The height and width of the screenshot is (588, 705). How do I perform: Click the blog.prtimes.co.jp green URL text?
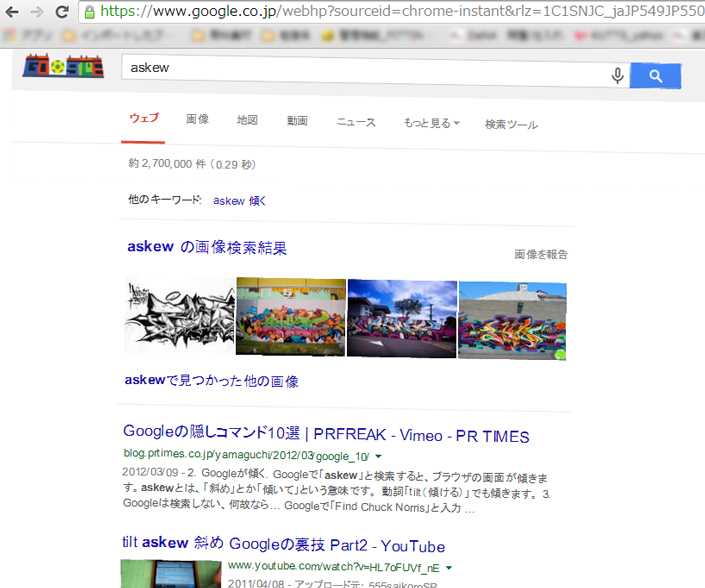246,454
